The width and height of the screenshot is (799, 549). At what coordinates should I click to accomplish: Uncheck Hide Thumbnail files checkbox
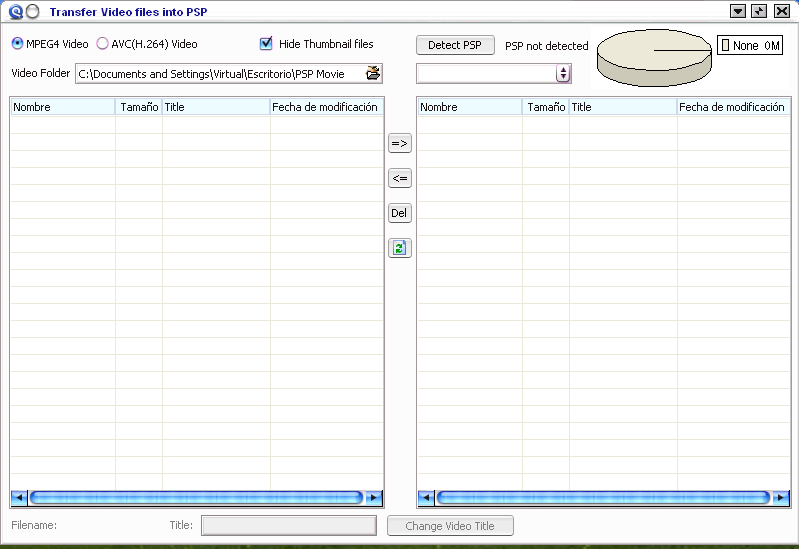coord(266,44)
